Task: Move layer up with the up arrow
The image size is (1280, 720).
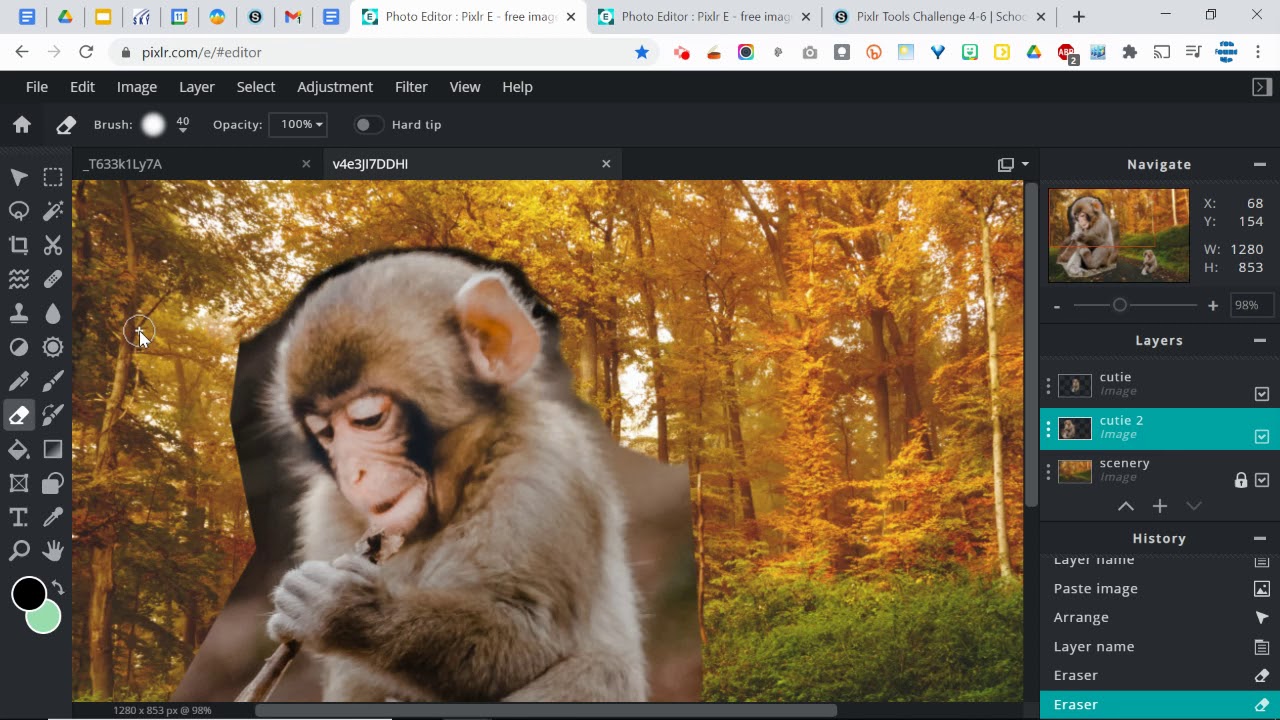Action: point(1126,506)
